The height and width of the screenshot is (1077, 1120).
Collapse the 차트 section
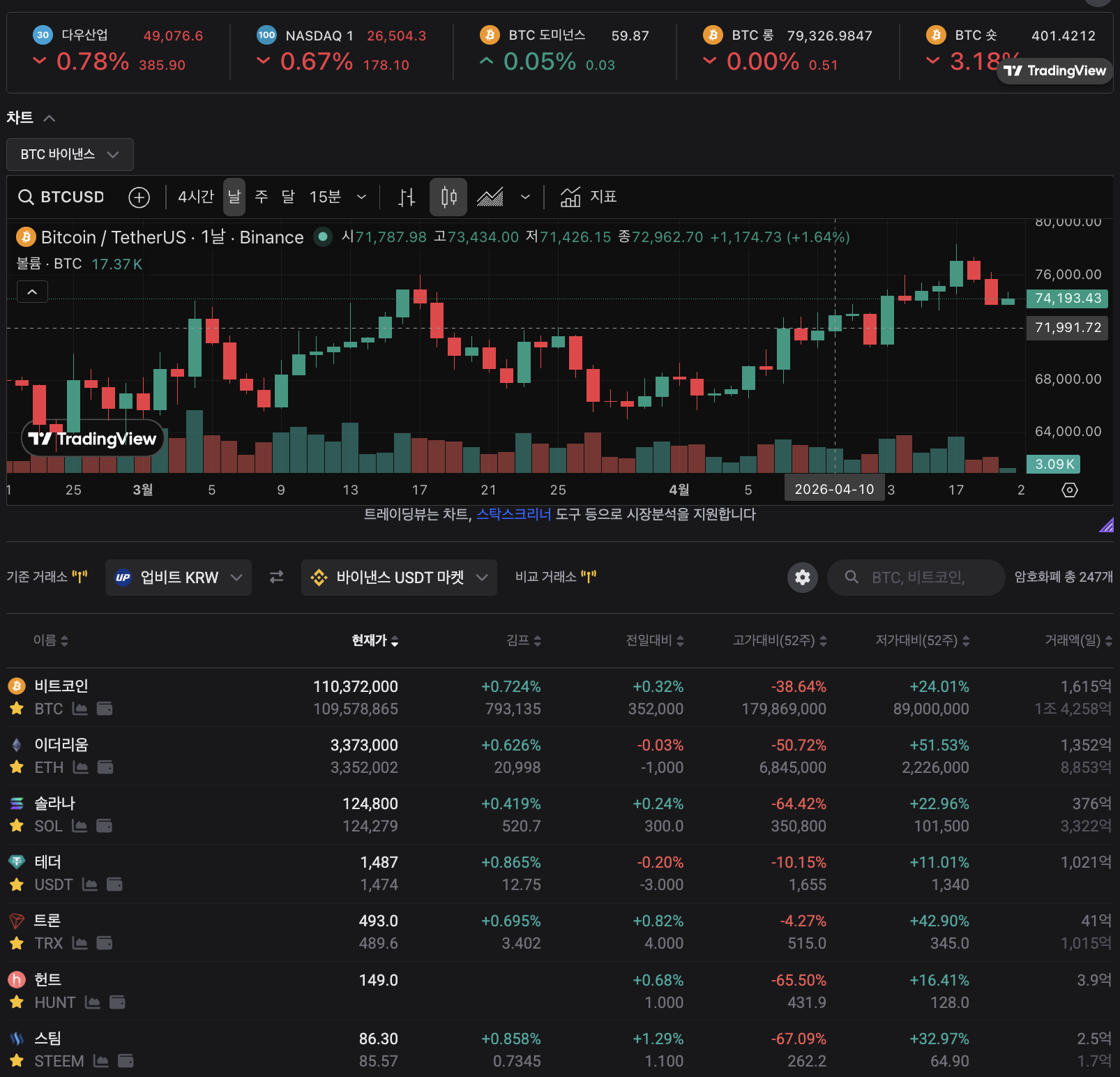click(49, 119)
